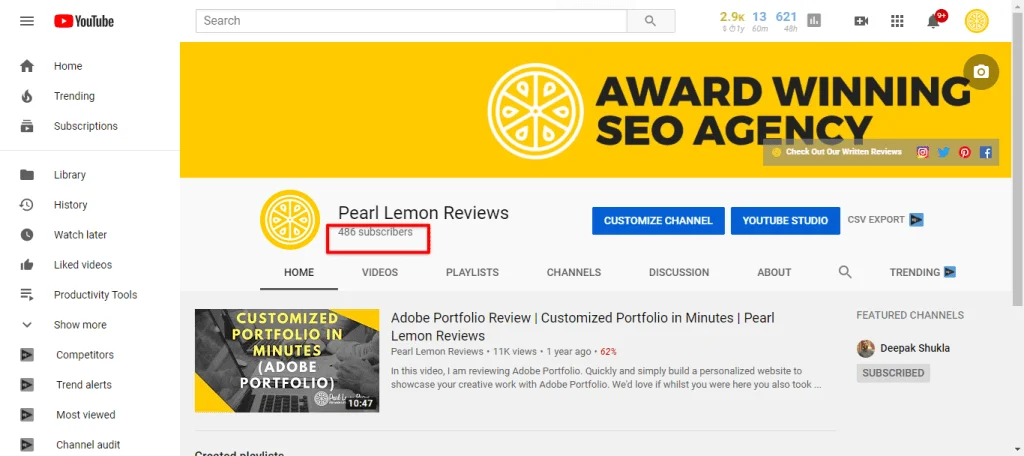Click into the Search field
The image size is (1024, 456).
click(411, 21)
